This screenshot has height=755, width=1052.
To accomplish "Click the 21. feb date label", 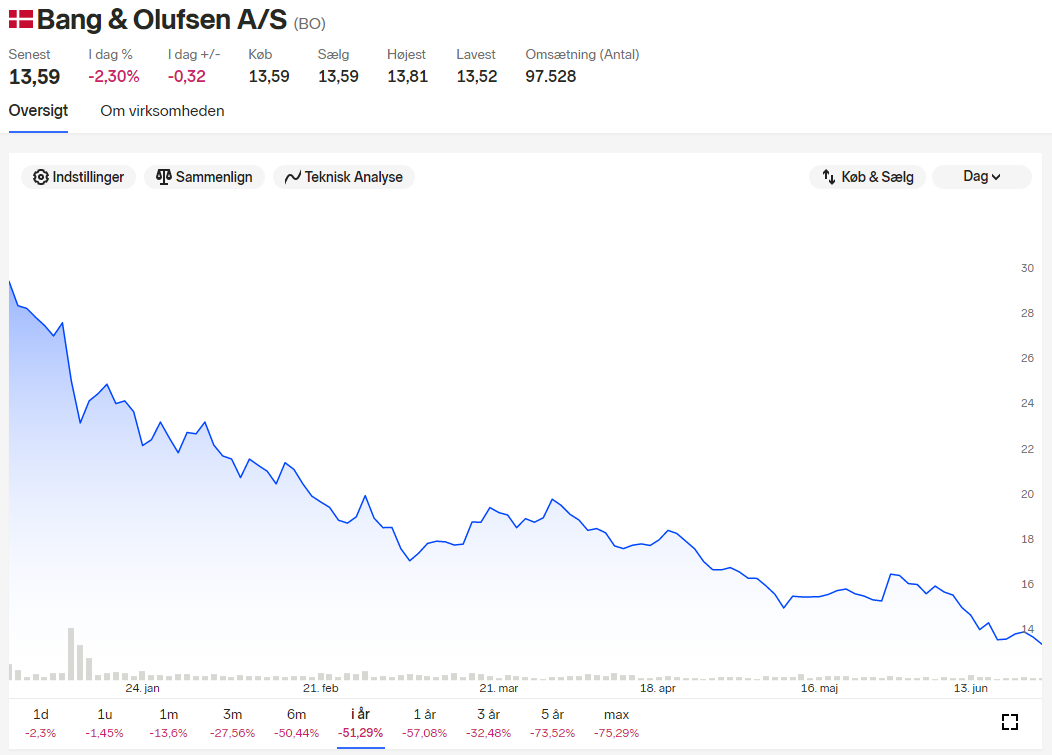I will pos(321,688).
